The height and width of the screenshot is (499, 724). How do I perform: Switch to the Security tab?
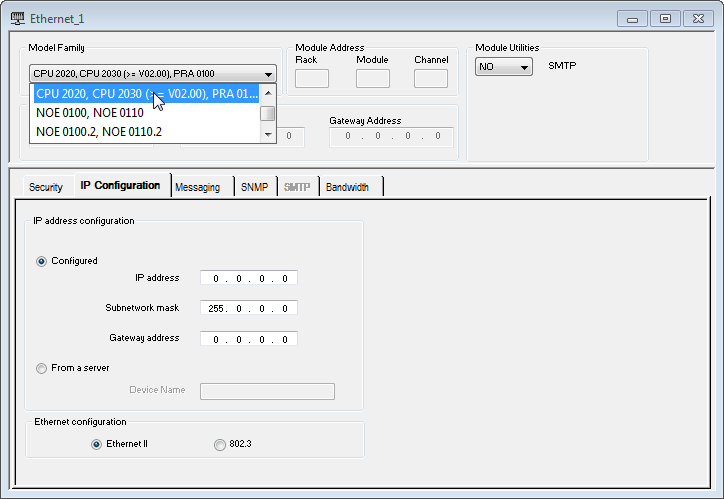click(x=46, y=187)
